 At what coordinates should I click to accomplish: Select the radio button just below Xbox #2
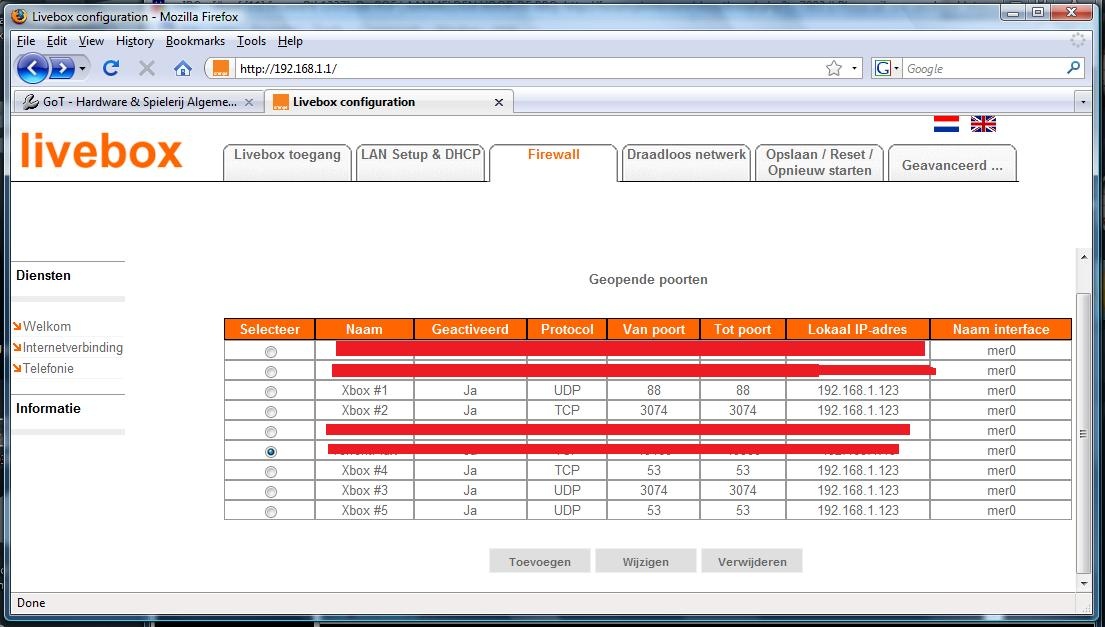coord(271,432)
